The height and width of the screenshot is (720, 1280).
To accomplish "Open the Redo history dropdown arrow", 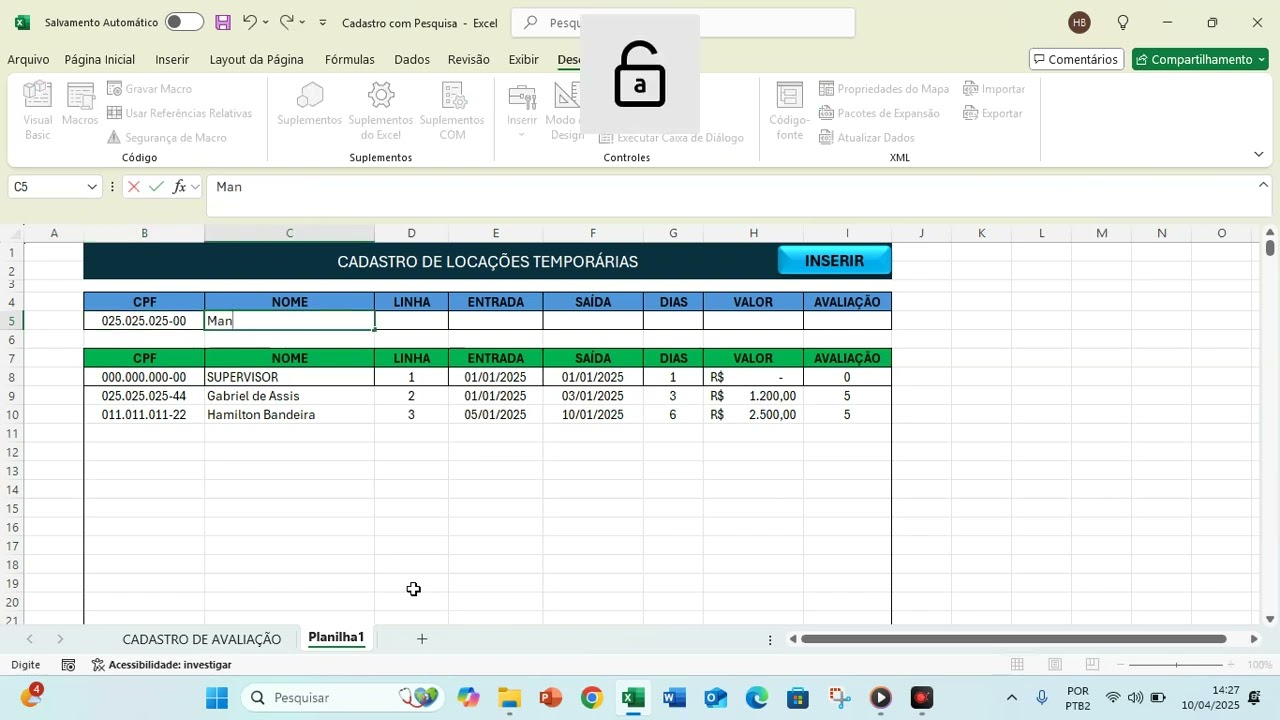I will (303, 22).
